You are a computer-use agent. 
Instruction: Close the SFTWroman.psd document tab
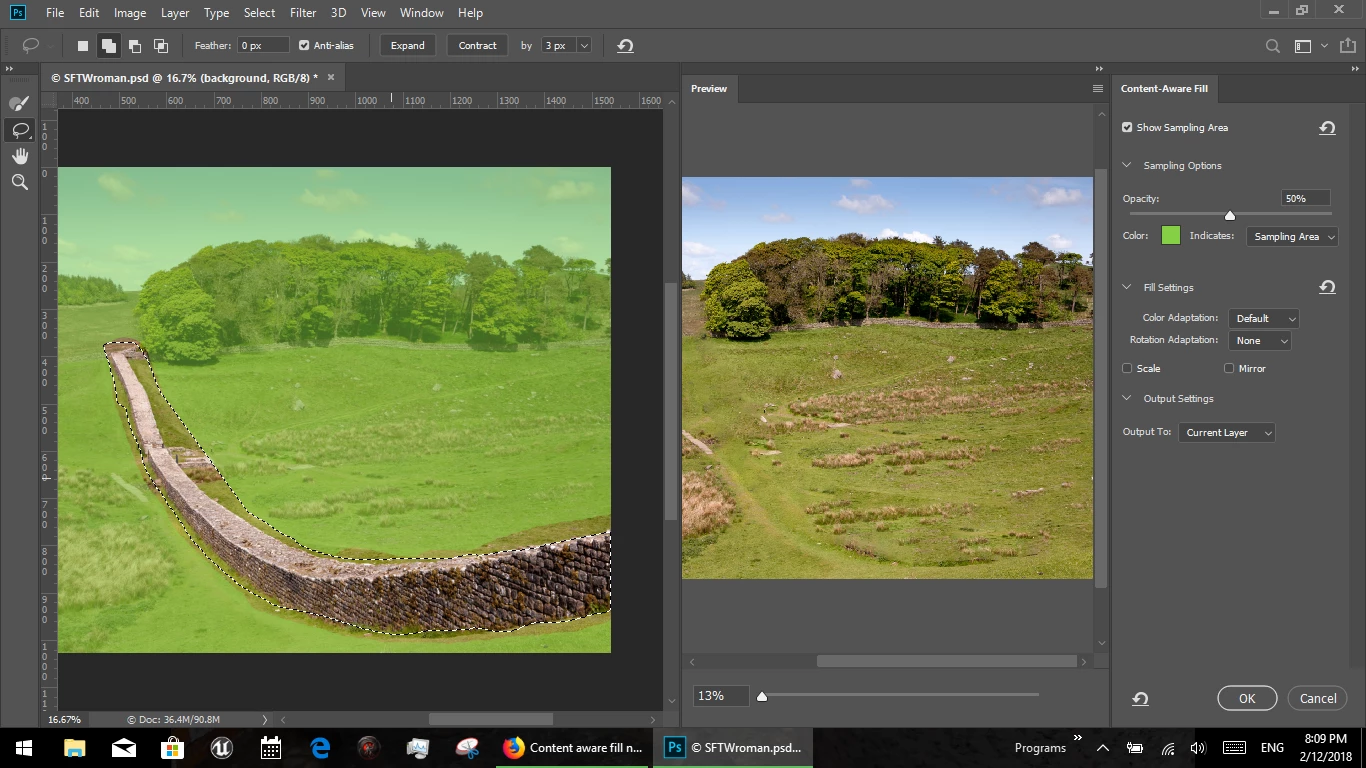click(331, 77)
